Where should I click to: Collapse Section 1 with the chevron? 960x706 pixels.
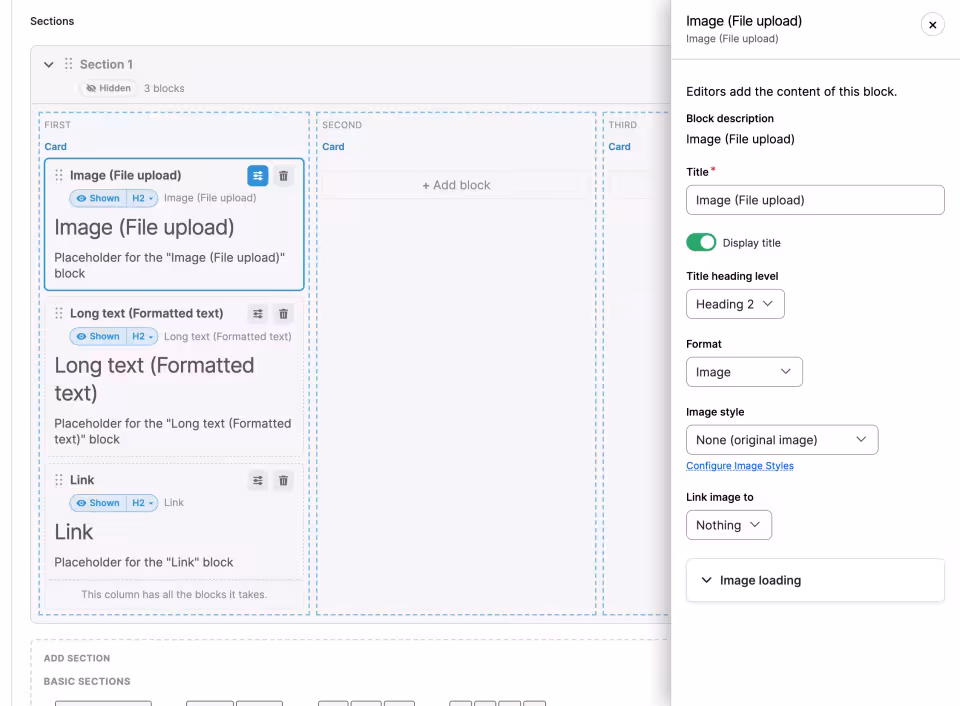pyautogui.click(x=49, y=64)
